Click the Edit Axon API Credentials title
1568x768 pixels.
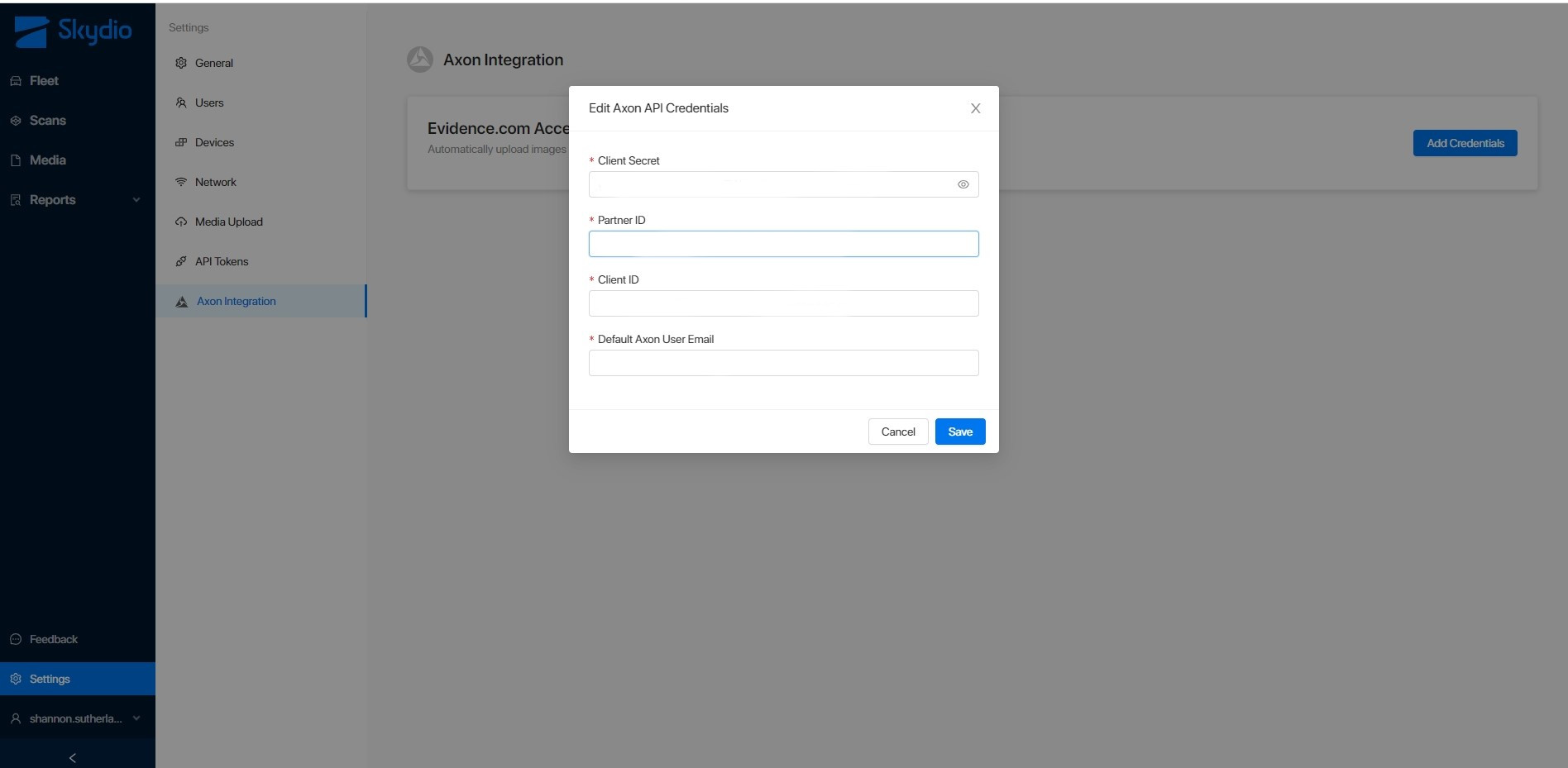[x=658, y=108]
